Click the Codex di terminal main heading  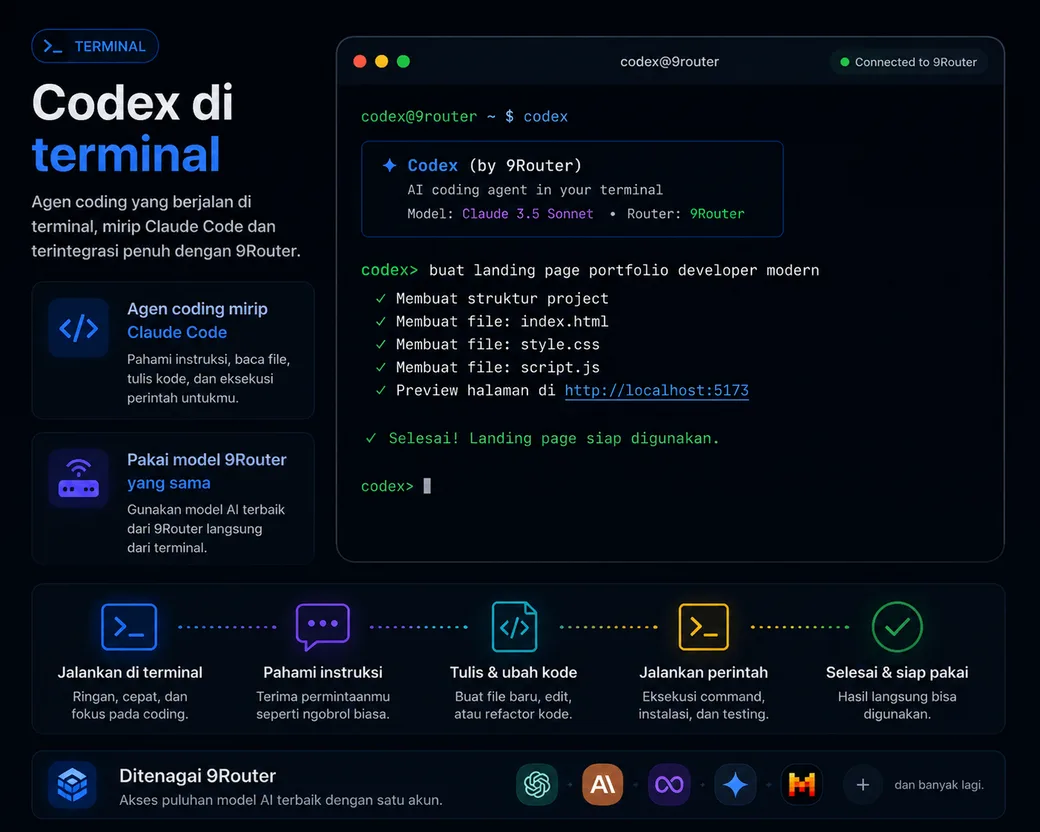point(133,128)
